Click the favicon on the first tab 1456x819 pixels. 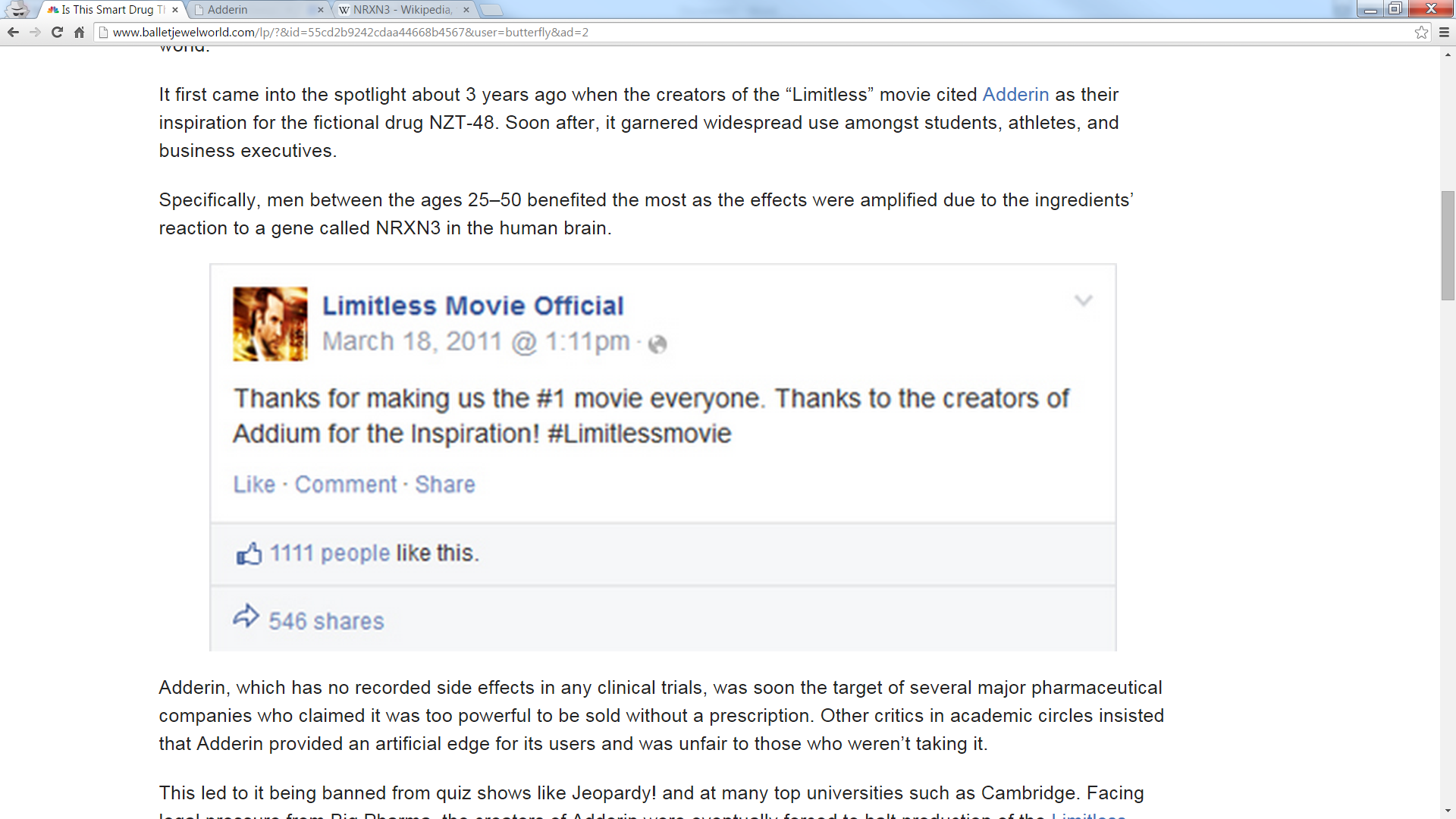[53, 10]
